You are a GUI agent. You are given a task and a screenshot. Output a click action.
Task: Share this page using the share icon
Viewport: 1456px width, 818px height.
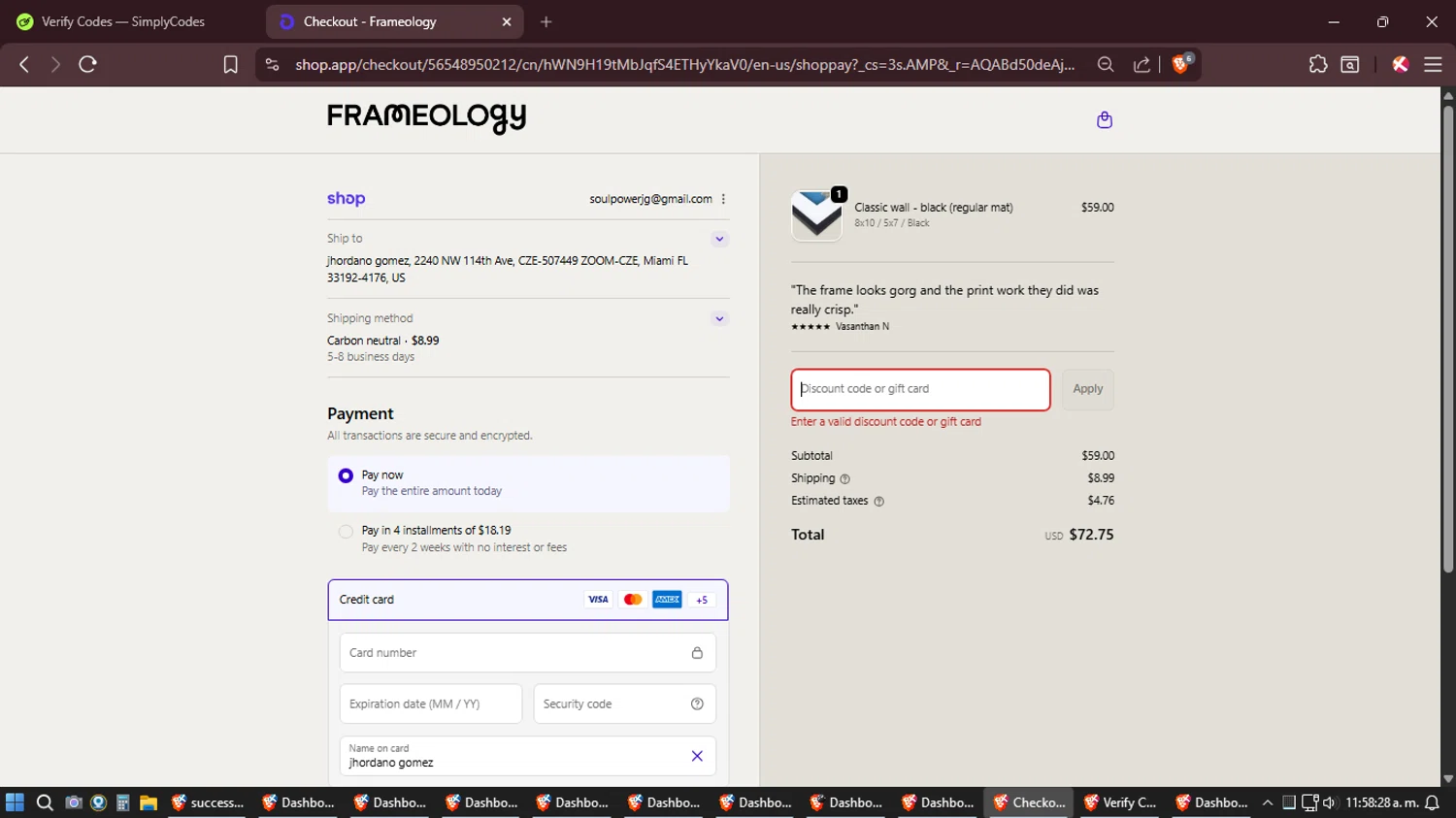[1142, 64]
